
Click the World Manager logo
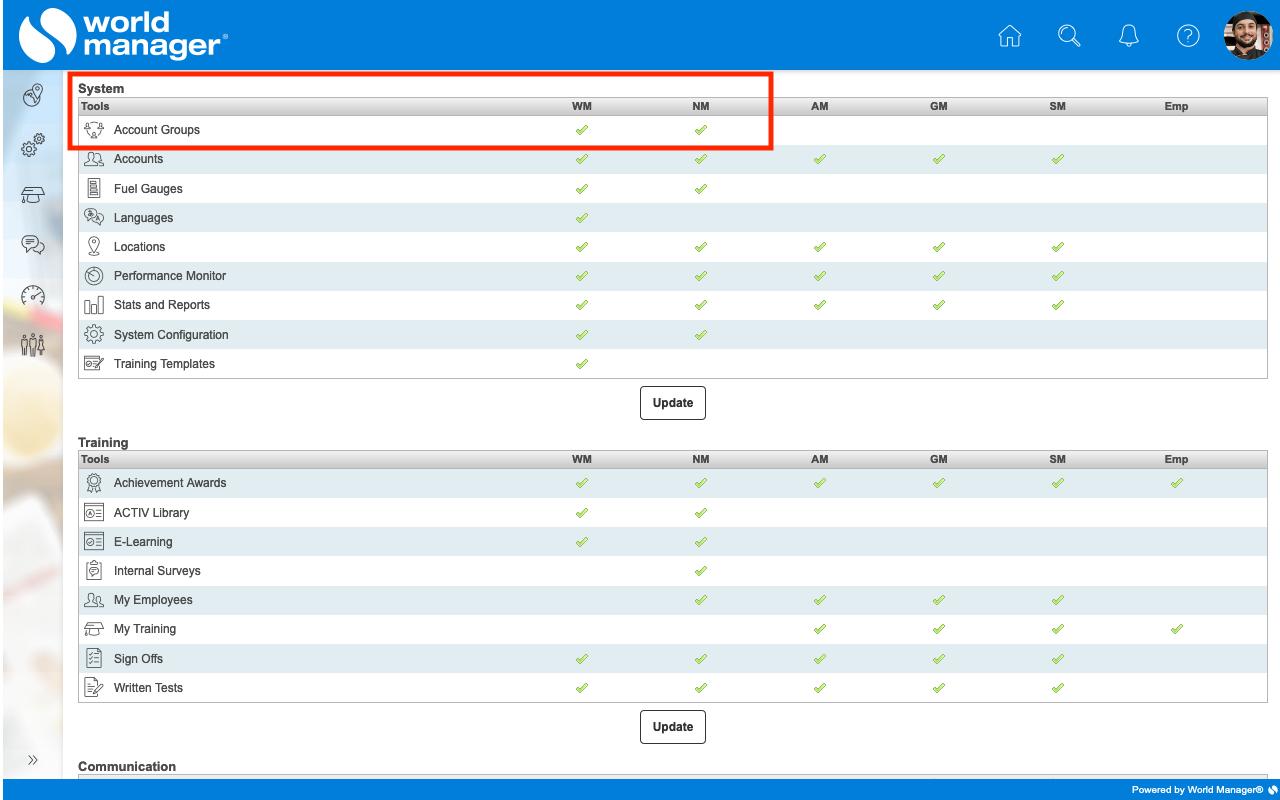[x=124, y=35]
